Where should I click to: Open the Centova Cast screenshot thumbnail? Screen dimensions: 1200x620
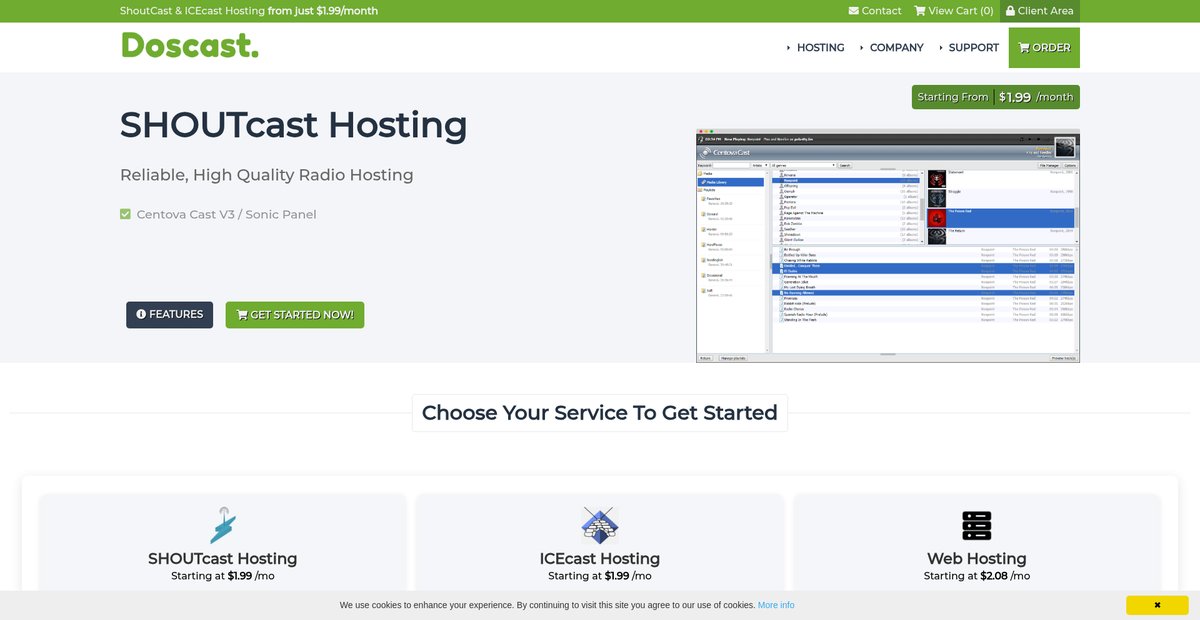[x=888, y=245]
